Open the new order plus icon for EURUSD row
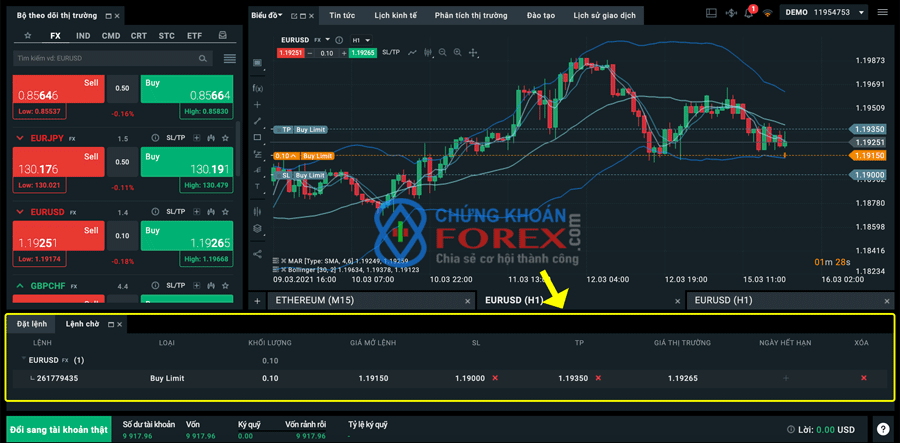The width and height of the screenshot is (900, 443). tap(196, 212)
